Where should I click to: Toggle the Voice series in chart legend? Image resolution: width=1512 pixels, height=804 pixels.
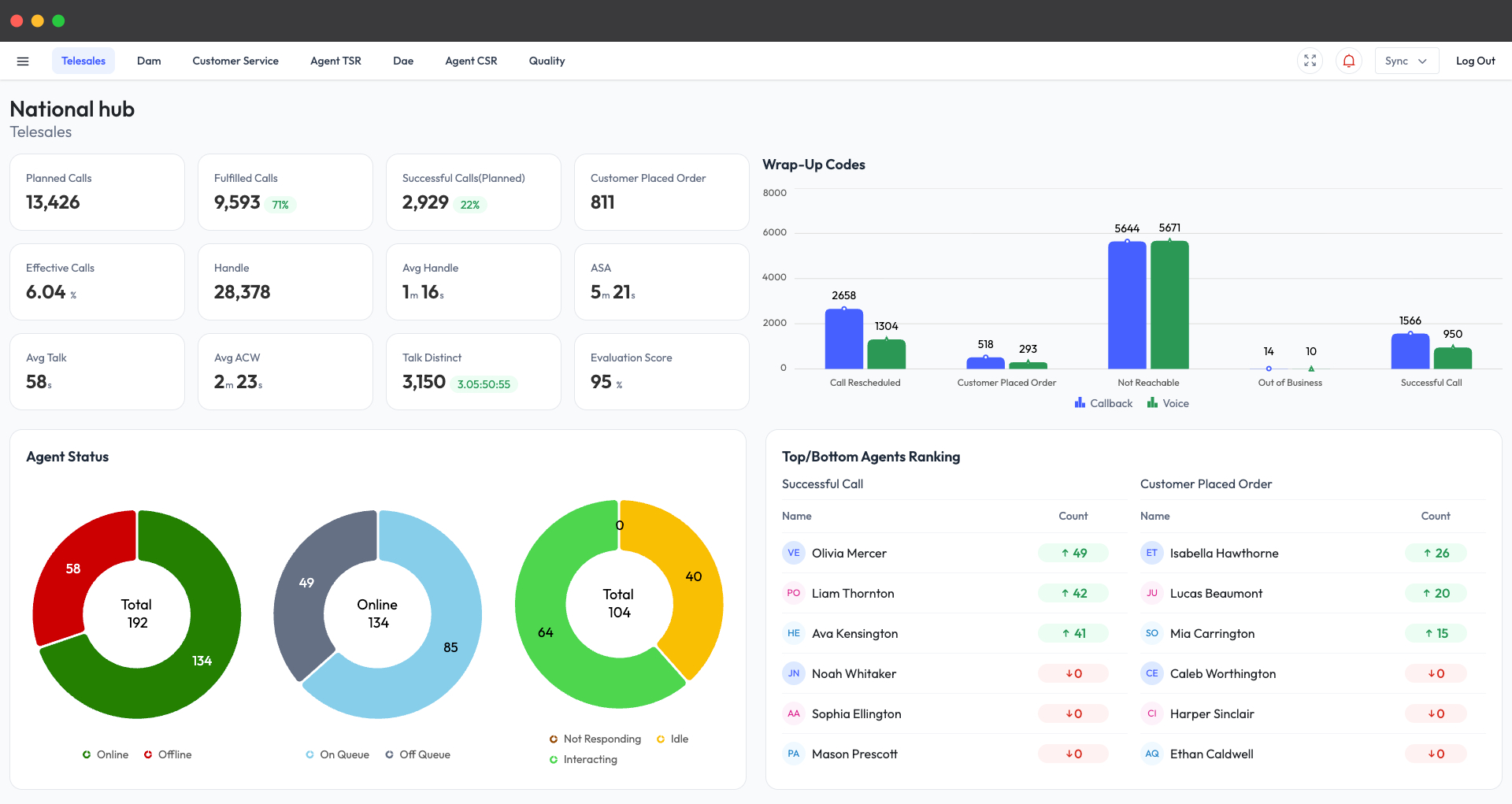pyautogui.click(x=1168, y=403)
